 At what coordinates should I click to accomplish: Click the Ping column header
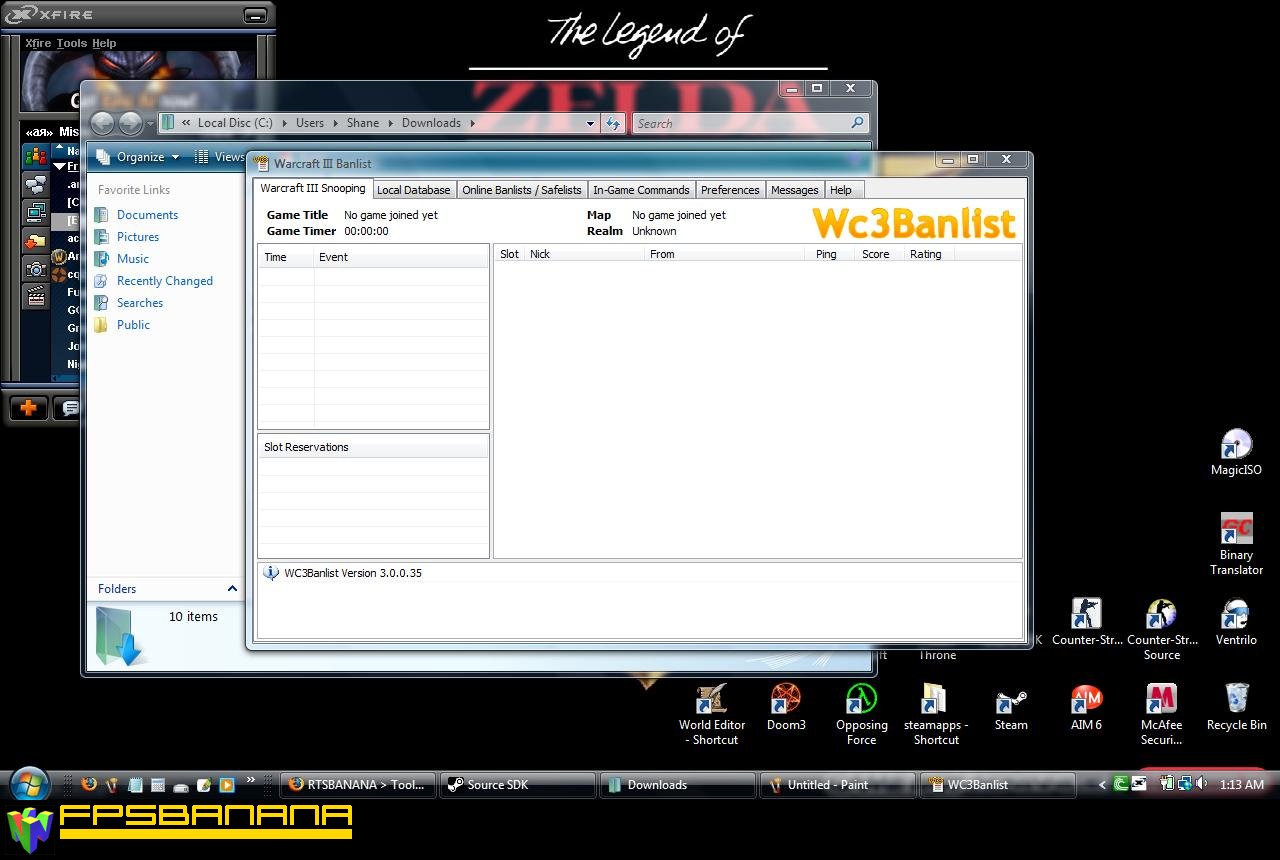tap(830, 254)
